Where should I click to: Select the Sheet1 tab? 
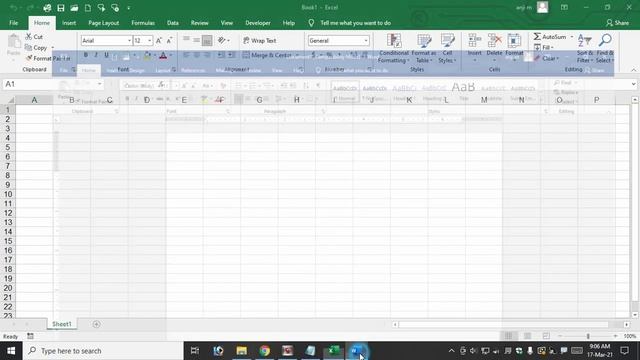coord(62,324)
